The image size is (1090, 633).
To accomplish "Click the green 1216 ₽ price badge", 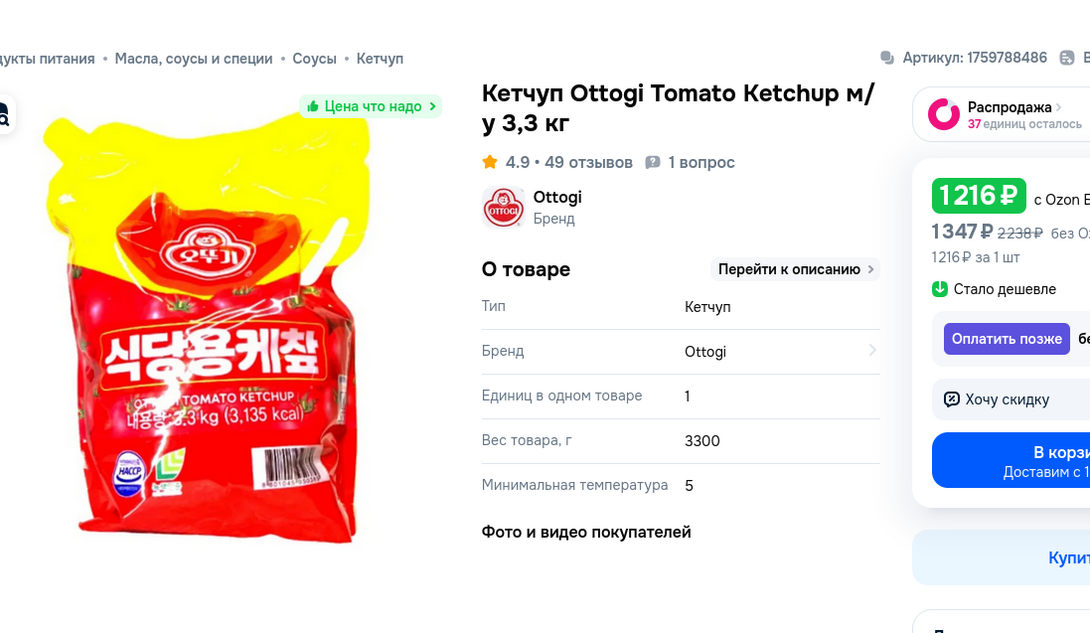I will tap(979, 196).
